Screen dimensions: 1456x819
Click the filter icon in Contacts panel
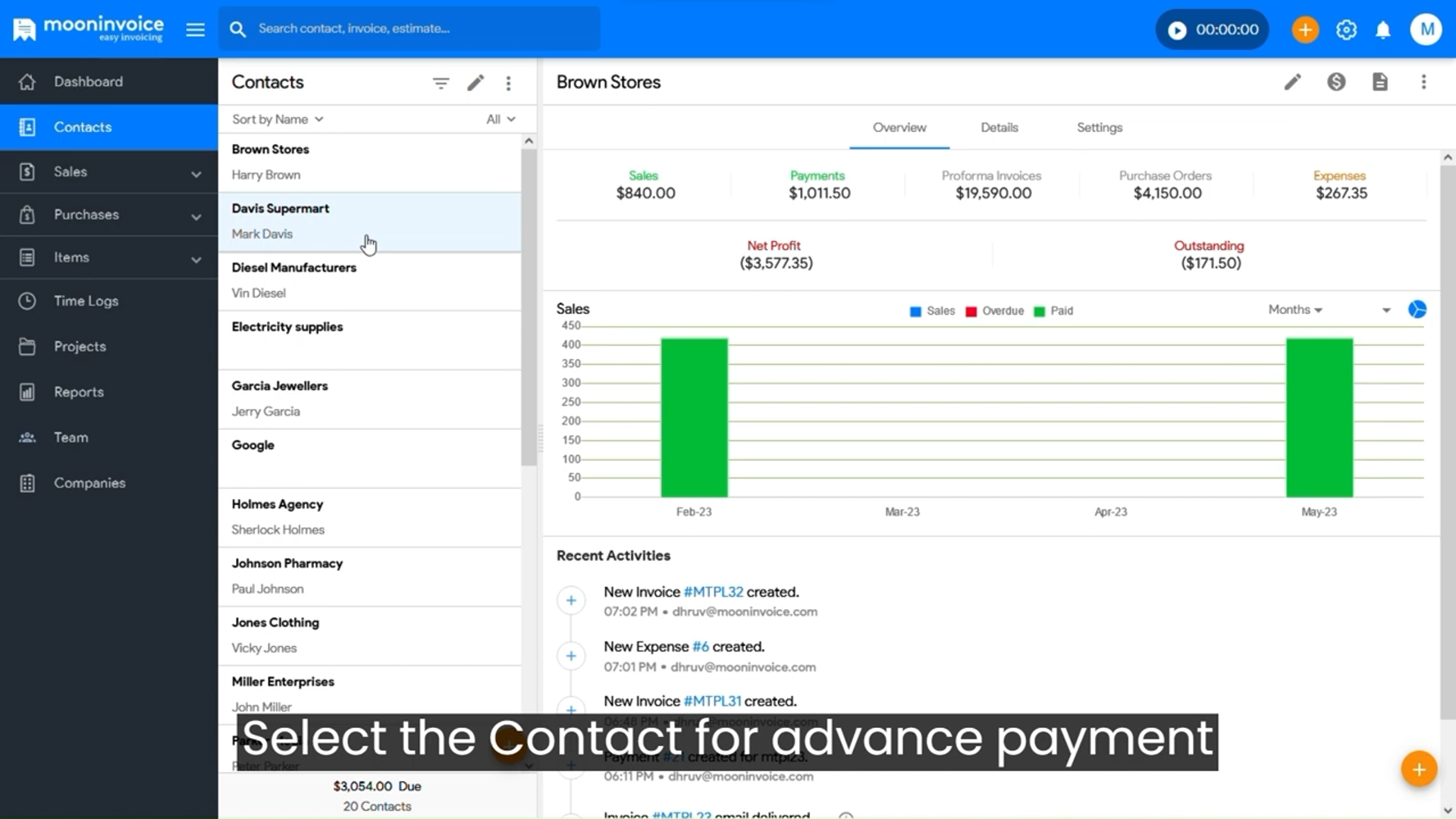tap(441, 83)
